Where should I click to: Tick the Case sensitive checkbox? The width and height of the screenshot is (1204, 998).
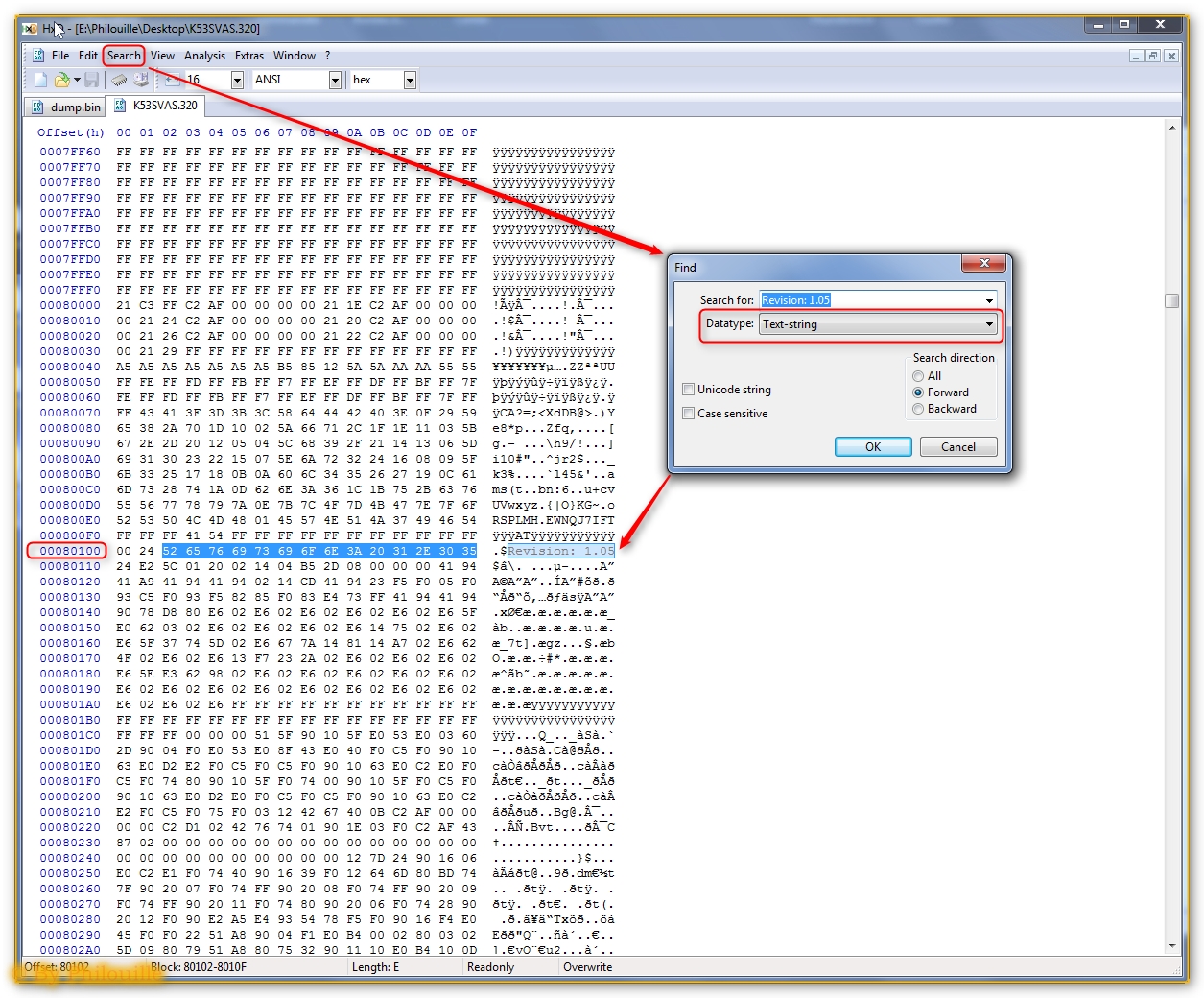[x=688, y=414]
